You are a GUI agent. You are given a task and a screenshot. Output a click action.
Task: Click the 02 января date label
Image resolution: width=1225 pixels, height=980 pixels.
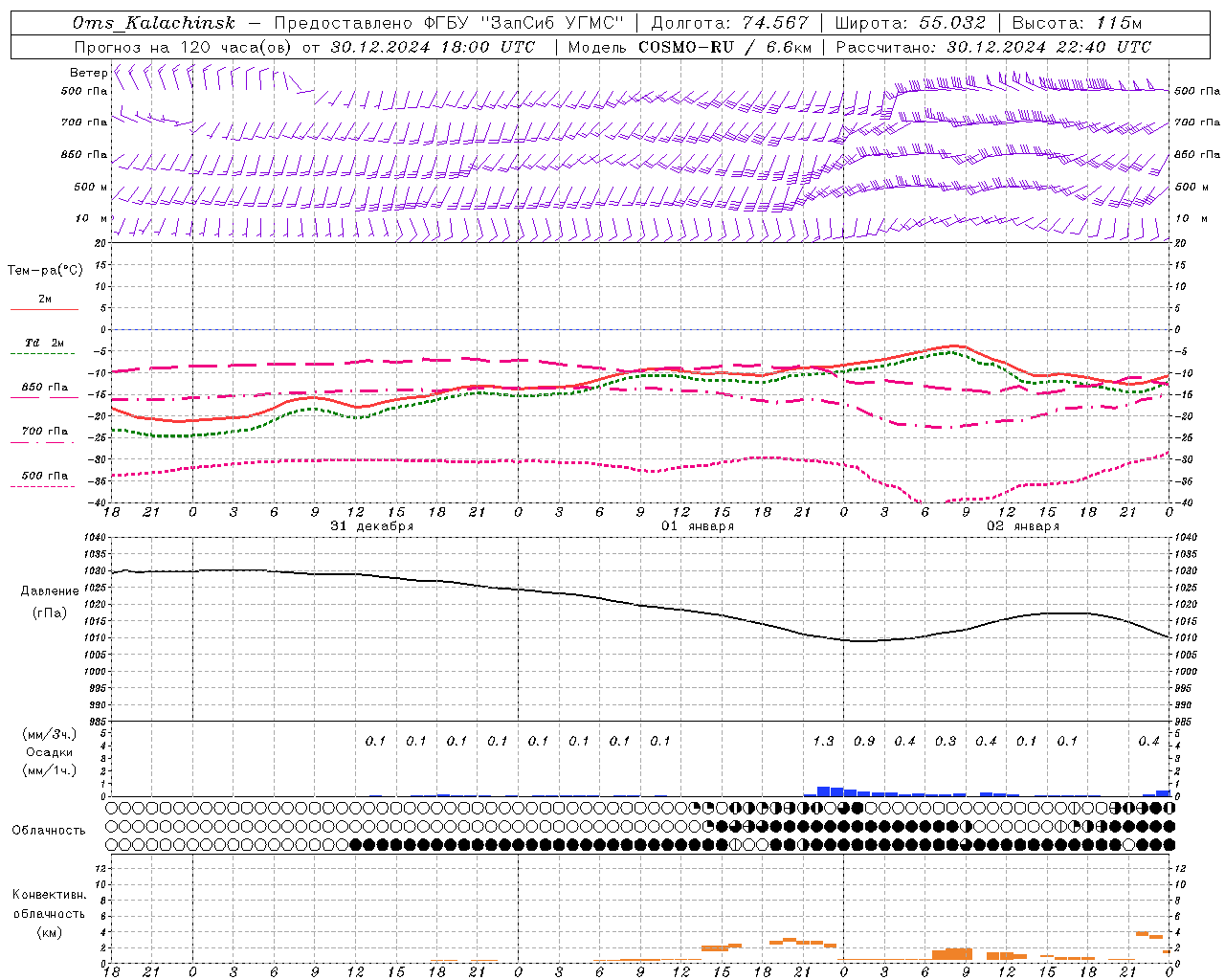(x=1023, y=526)
